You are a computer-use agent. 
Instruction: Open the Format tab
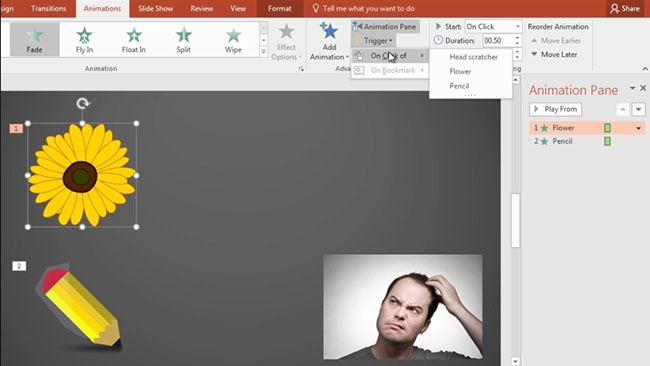279,8
